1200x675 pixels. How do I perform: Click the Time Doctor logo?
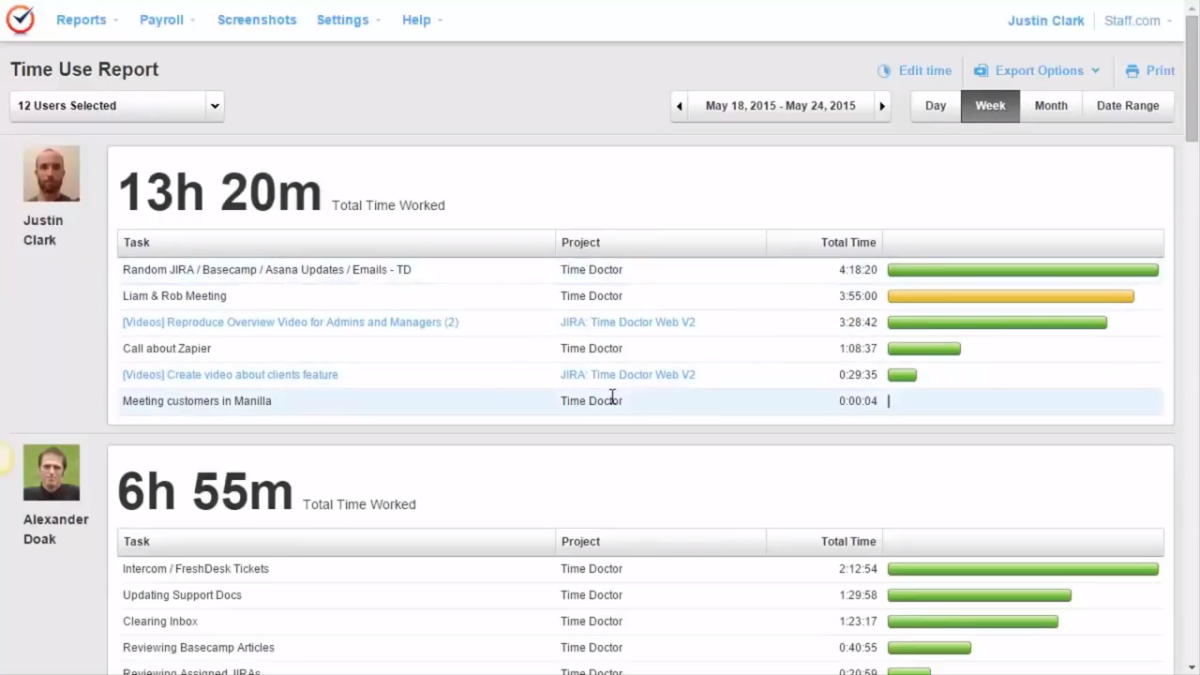click(20, 18)
